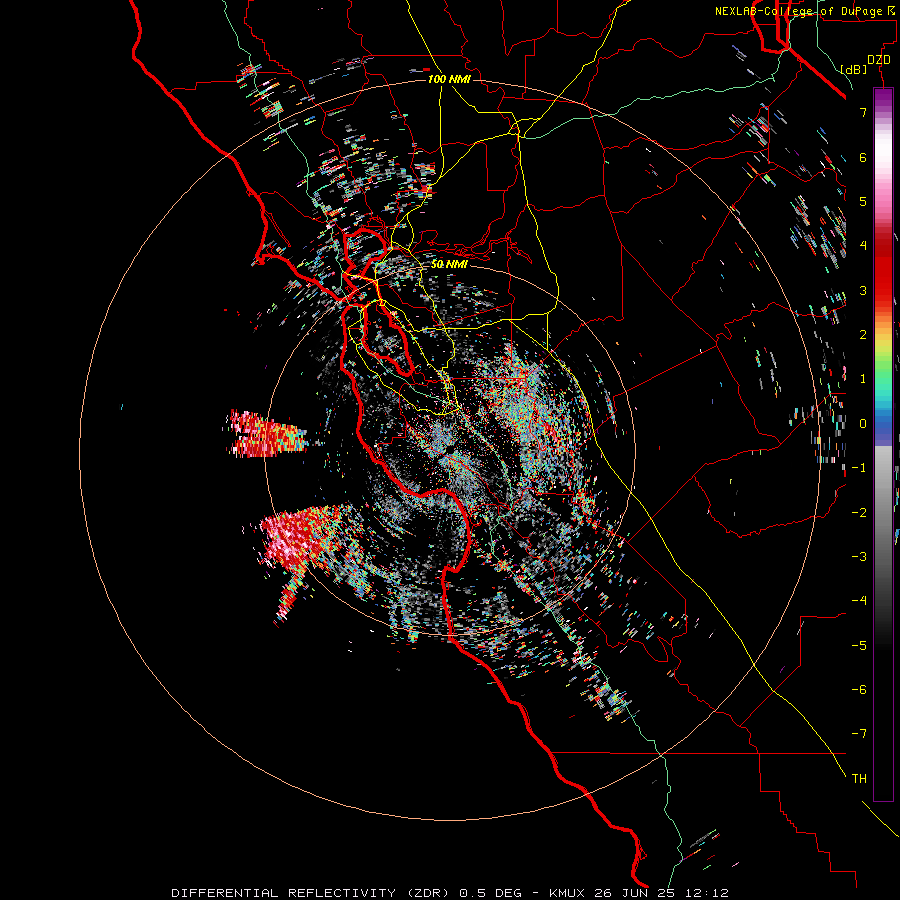Image resolution: width=900 pixels, height=900 pixels.
Task: Click the "NEXLAB-College of DuPage" credit text
Action: click(x=799, y=11)
